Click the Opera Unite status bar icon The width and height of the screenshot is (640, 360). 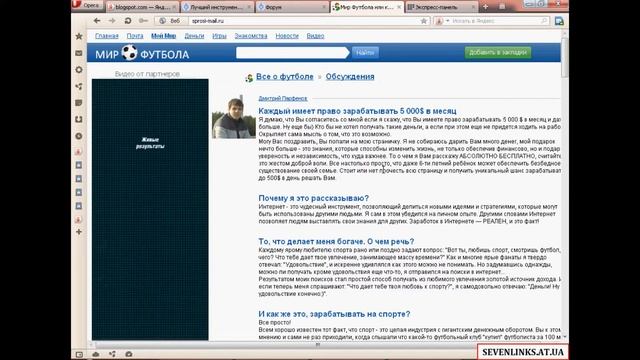(112, 354)
